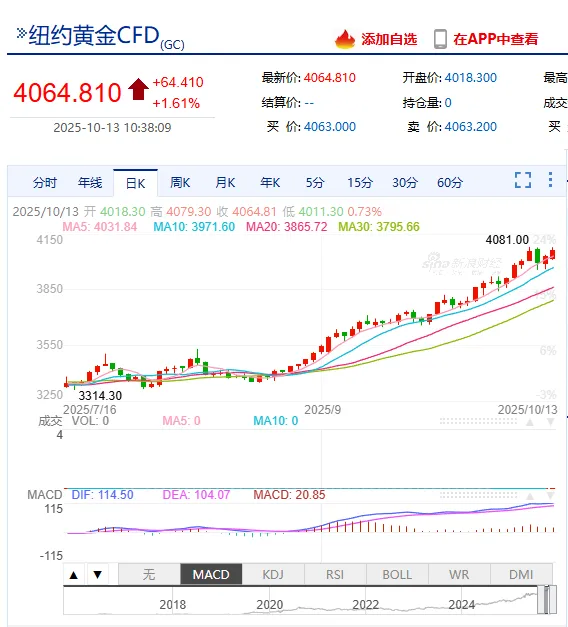Click the 买价 4063.000 value
Viewport: 568px width, 627px height.
click(x=330, y=127)
